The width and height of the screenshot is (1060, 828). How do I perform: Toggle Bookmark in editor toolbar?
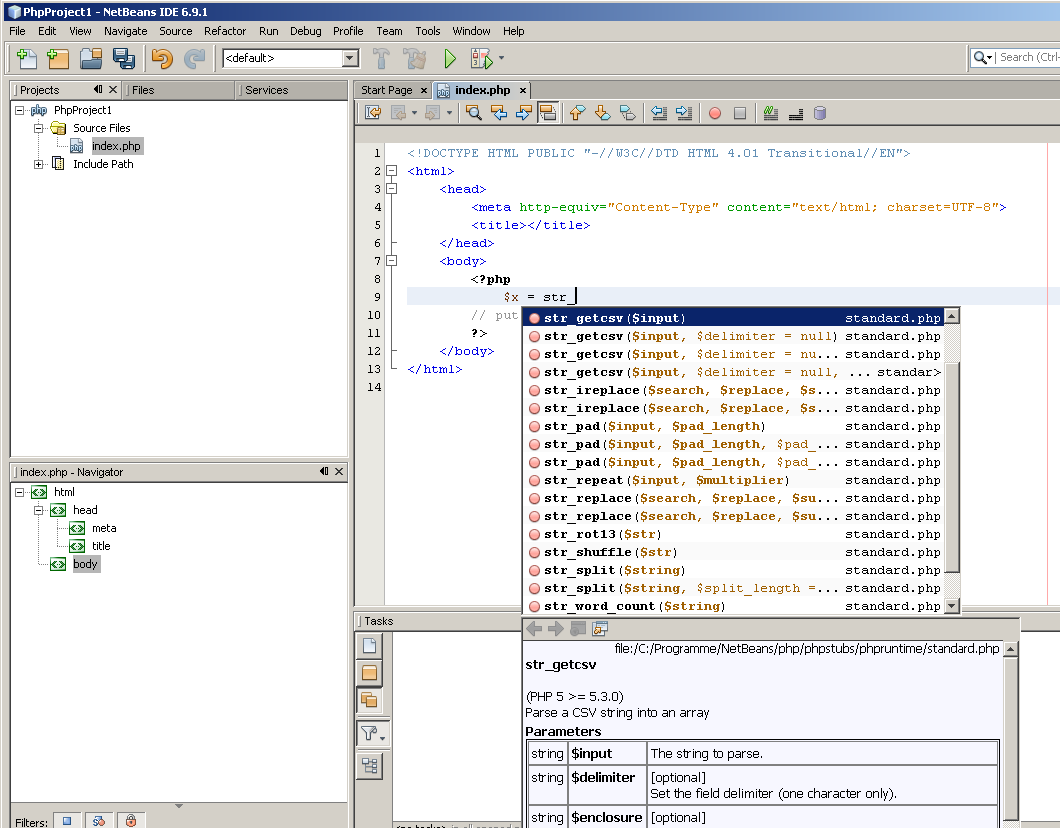(x=627, y=113)
